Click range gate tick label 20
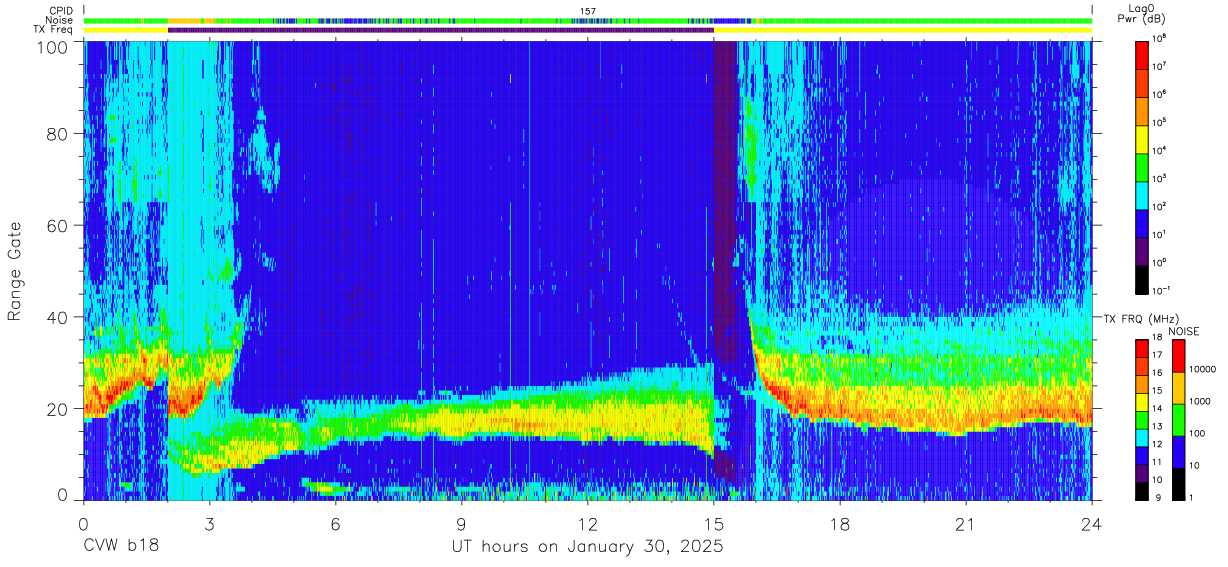 point(59,409)
